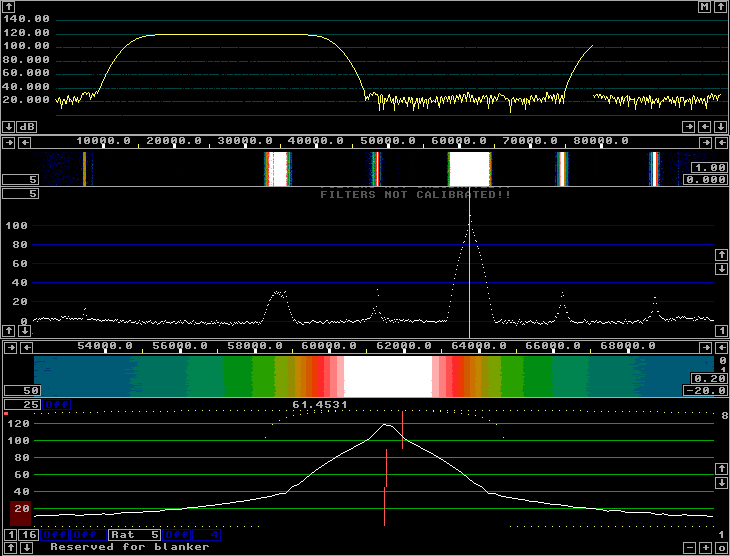Click the green frequency cursor line near 64000.0
This screenshot has width=730, height=556.
coord(469,263)
